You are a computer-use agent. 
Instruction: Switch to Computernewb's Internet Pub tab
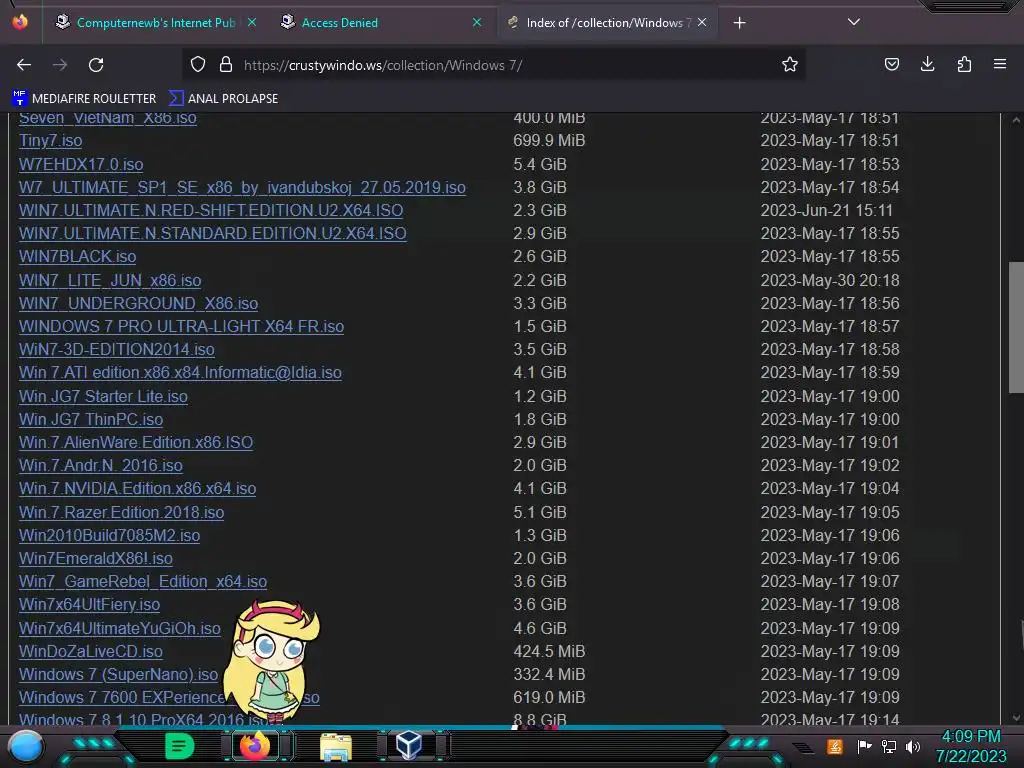tap(155, 23)
